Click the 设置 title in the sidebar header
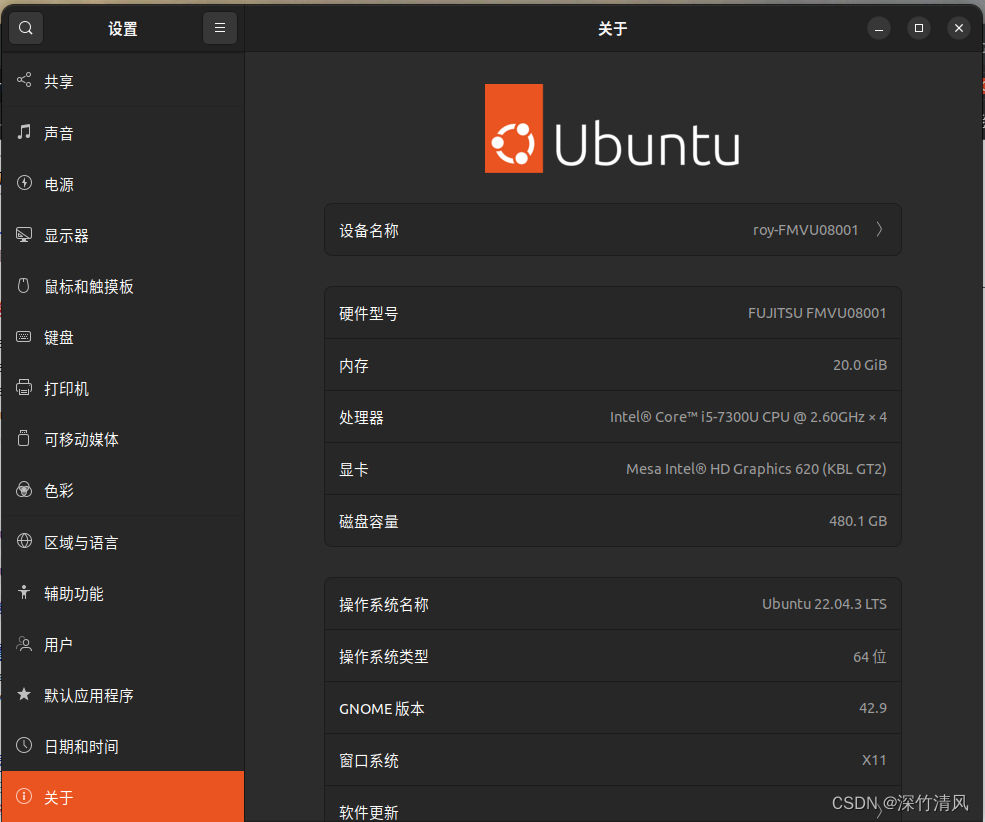Image resolution: width=985 pixels, height=822 pixels. [122, 29]
